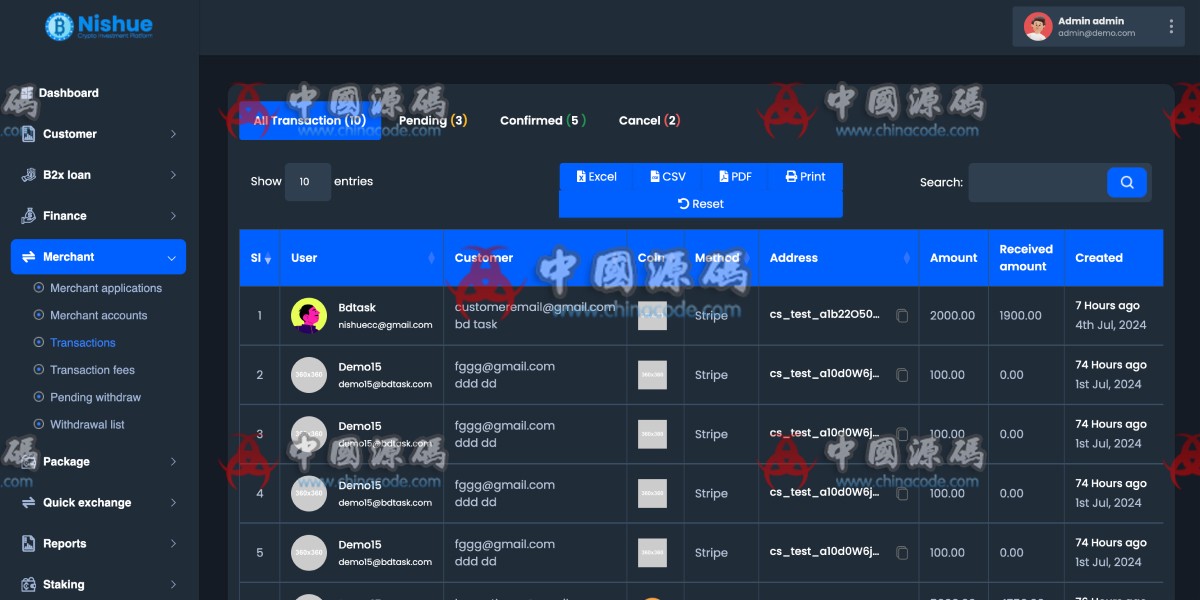Download table as PDF

(735, 177)
